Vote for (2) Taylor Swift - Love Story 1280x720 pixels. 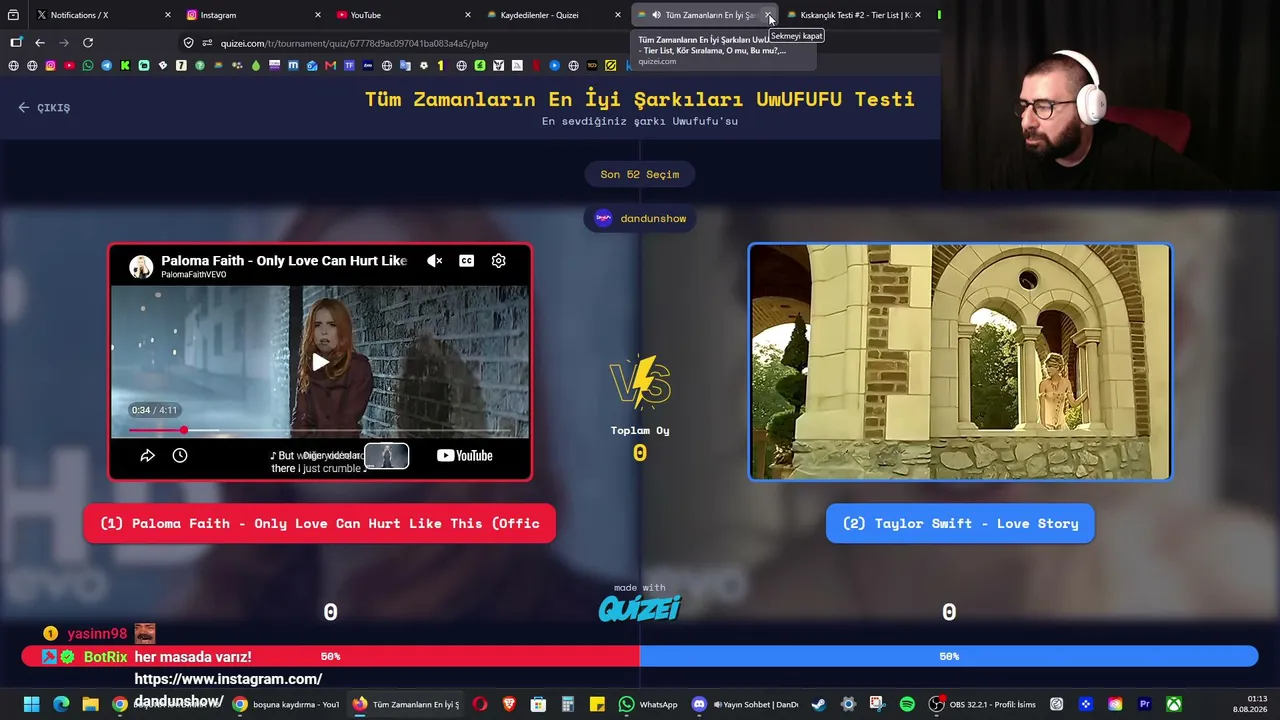[x=960, y=523]
